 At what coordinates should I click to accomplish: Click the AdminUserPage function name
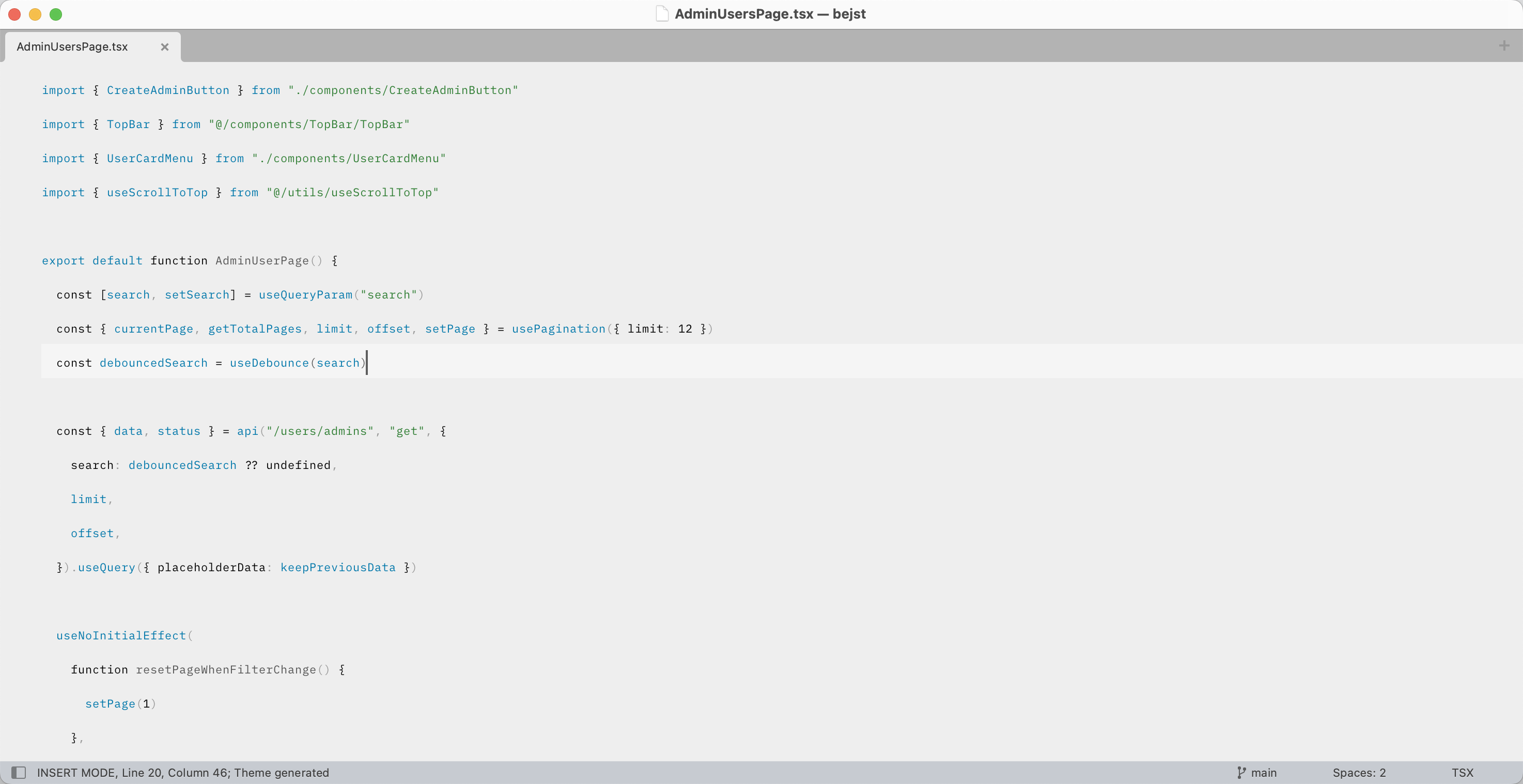262,260
